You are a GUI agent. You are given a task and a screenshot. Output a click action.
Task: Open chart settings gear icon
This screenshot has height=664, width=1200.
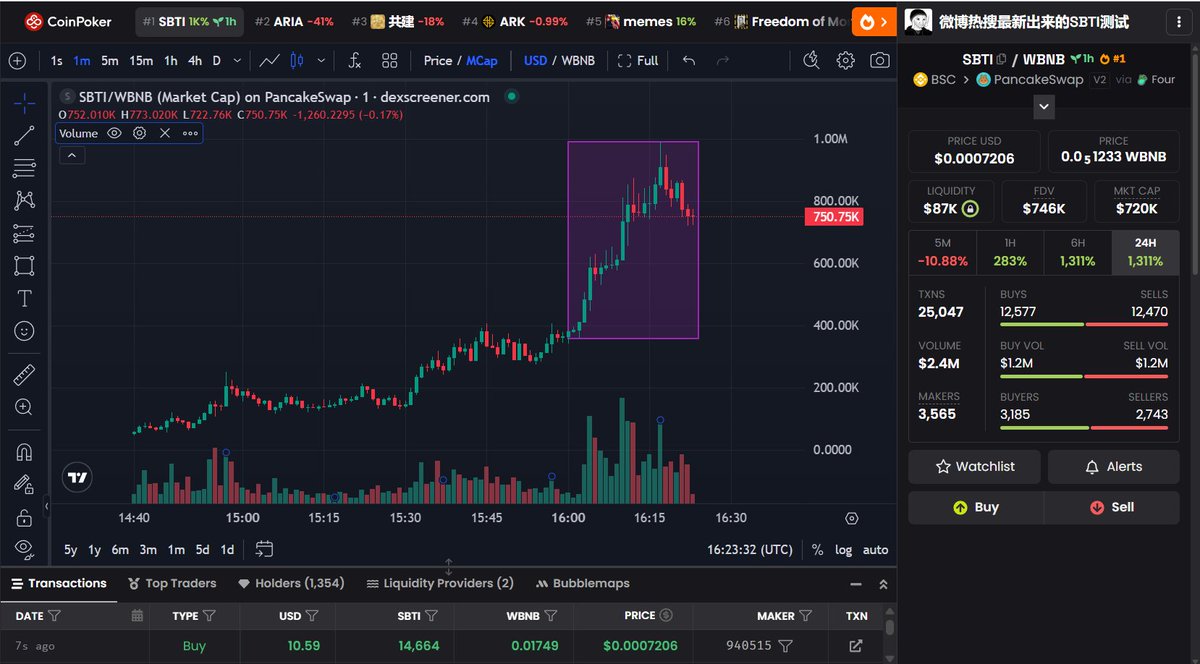846,60
